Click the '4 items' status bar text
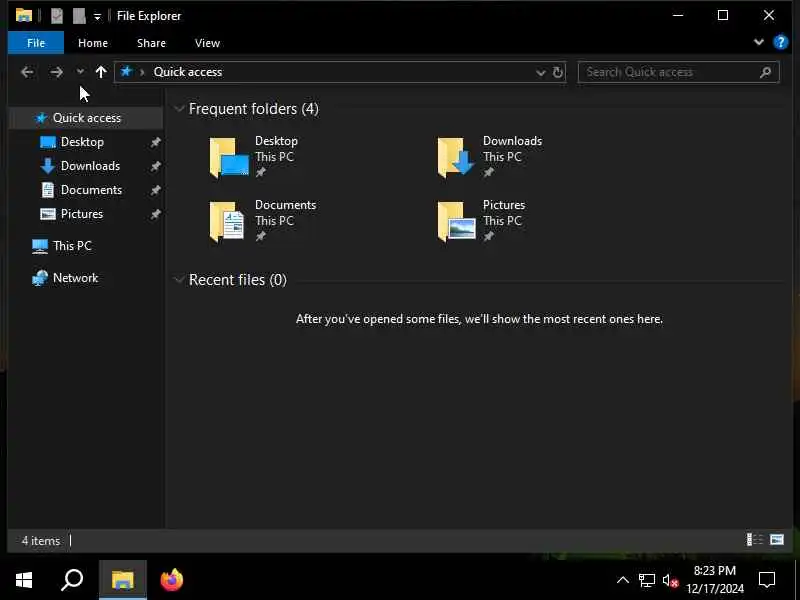Image resolution: width=800 pixels, height=600 pixels. [41, 541]
